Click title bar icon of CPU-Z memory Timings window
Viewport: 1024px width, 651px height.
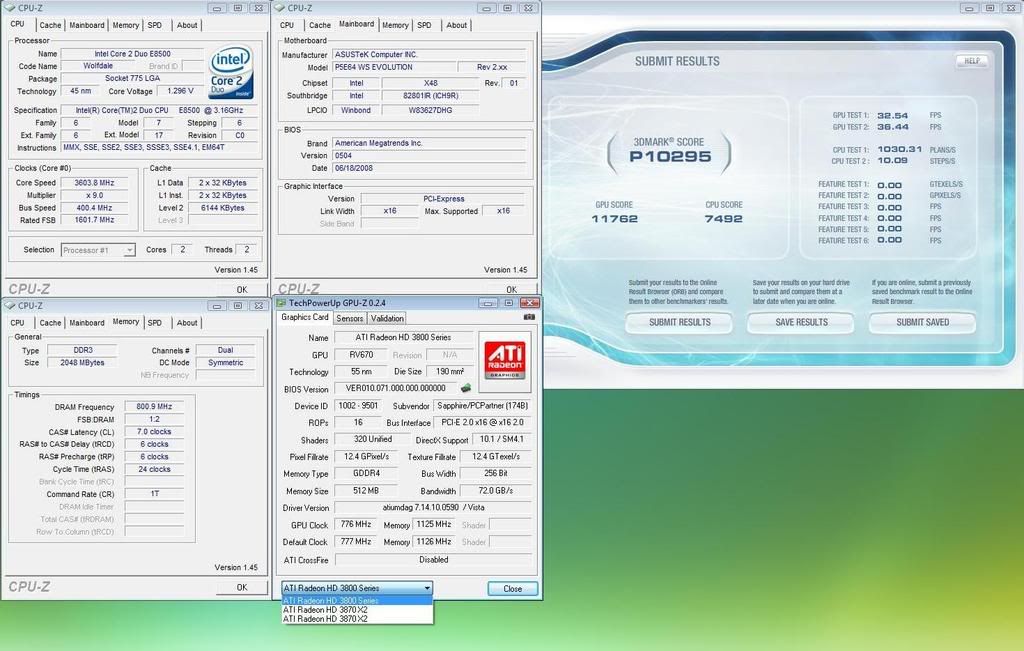coord(9,306)
